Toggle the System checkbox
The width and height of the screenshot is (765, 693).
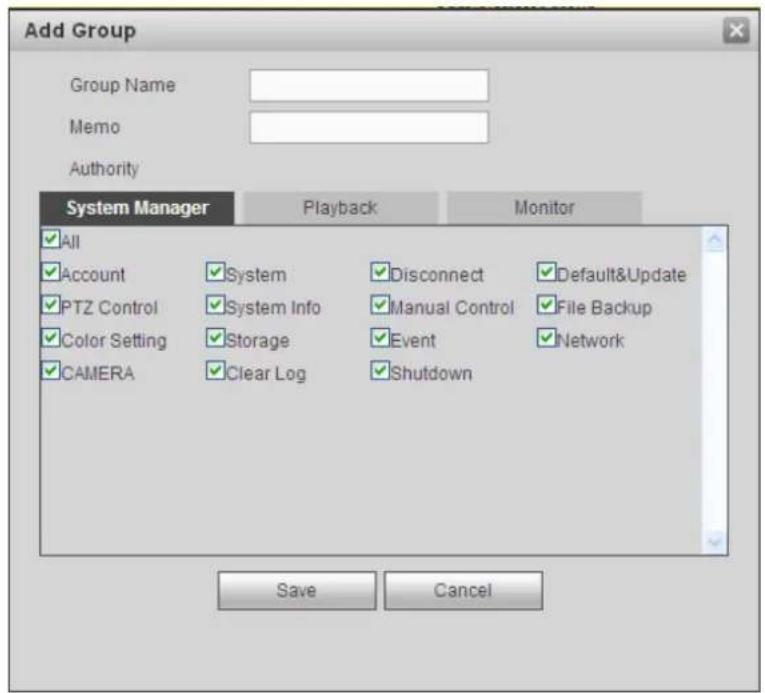click(x=215, y=272)
